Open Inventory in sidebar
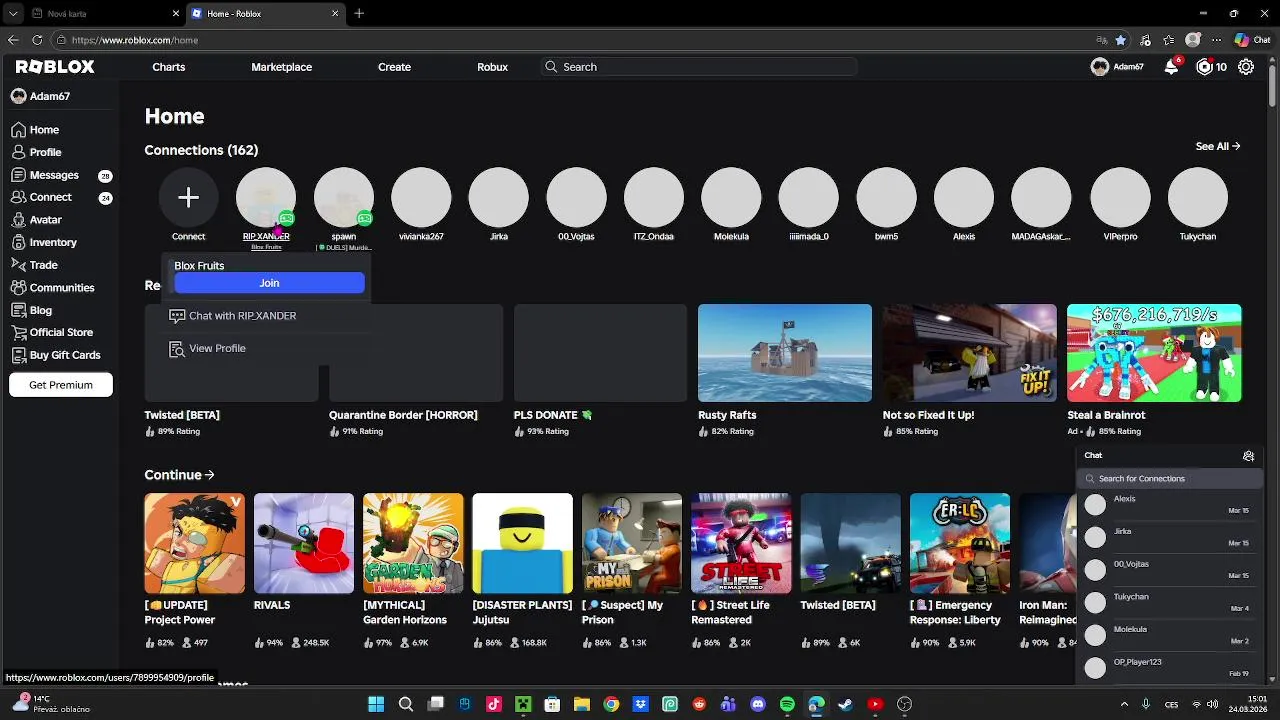This screenshot has height=720, width=1280. 53,242
